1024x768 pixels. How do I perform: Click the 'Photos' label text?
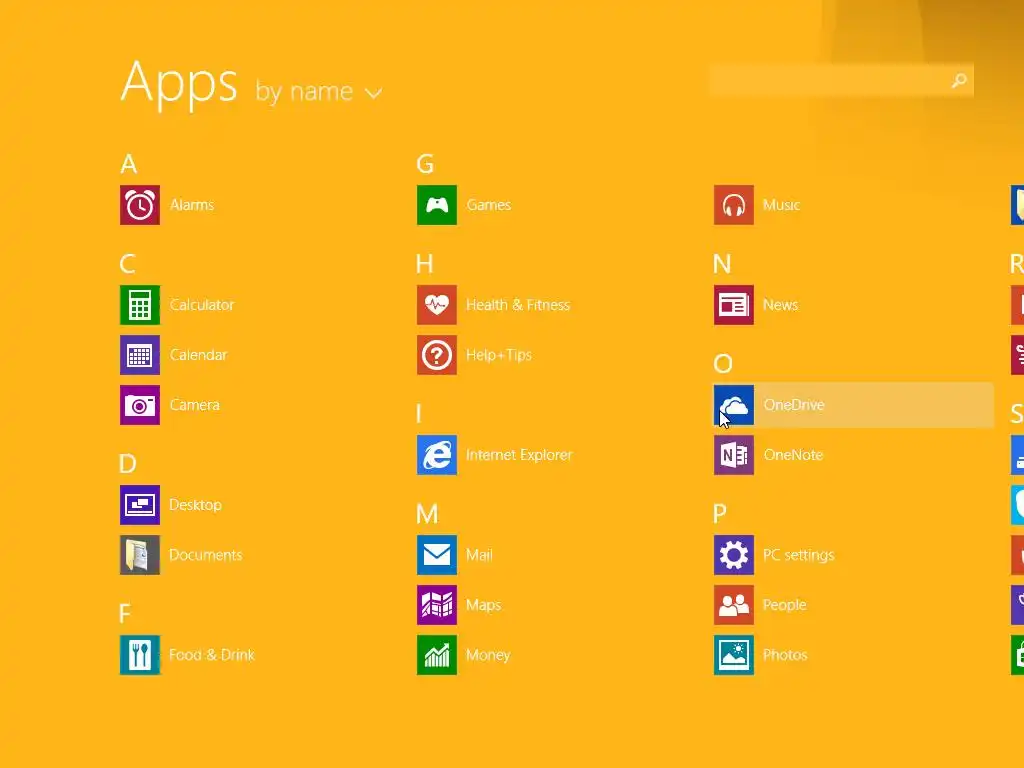785,655
